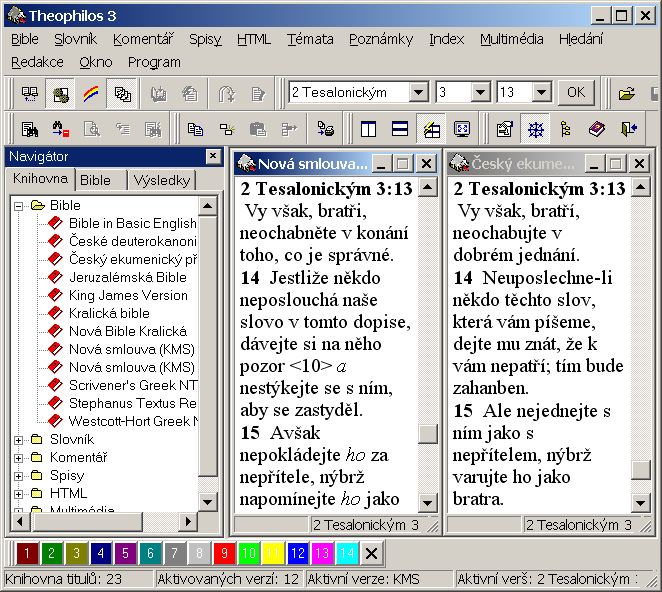
Task: Open the Komentář menu
Action: click(x=143, y=39)
